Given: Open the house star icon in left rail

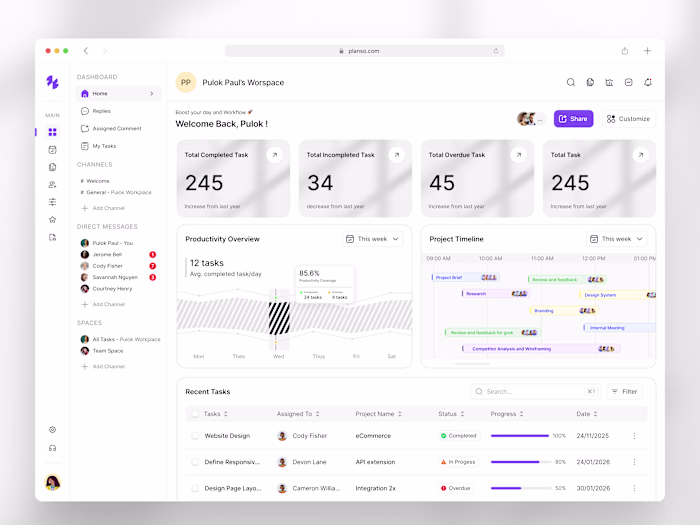Looking at the screenshot, I should [52, 219].
